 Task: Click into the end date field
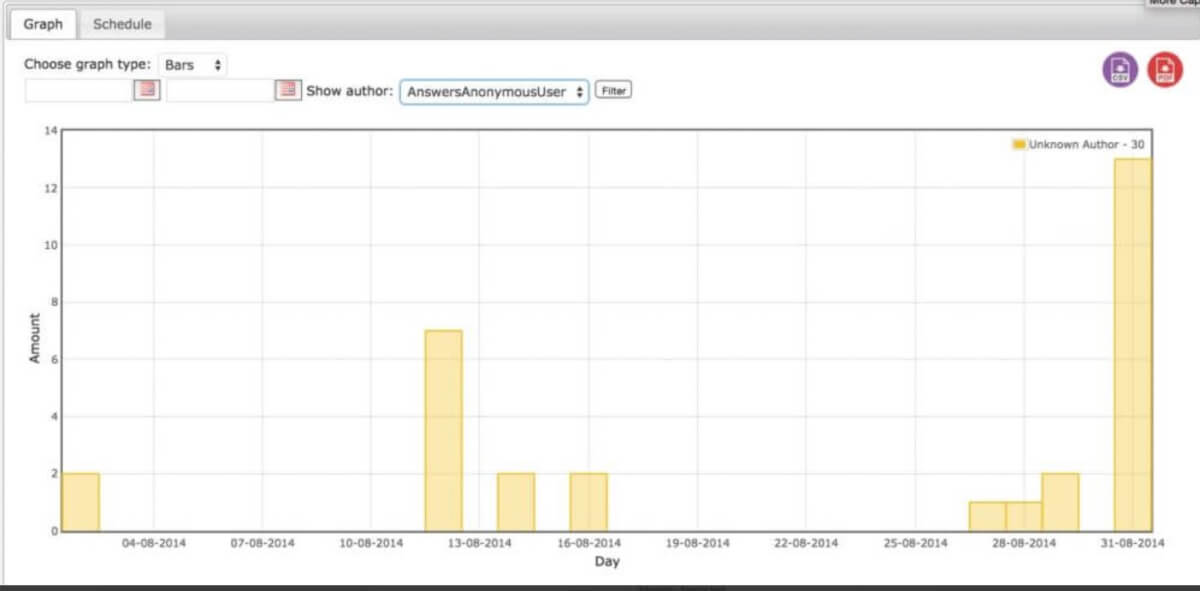[220, 91]
